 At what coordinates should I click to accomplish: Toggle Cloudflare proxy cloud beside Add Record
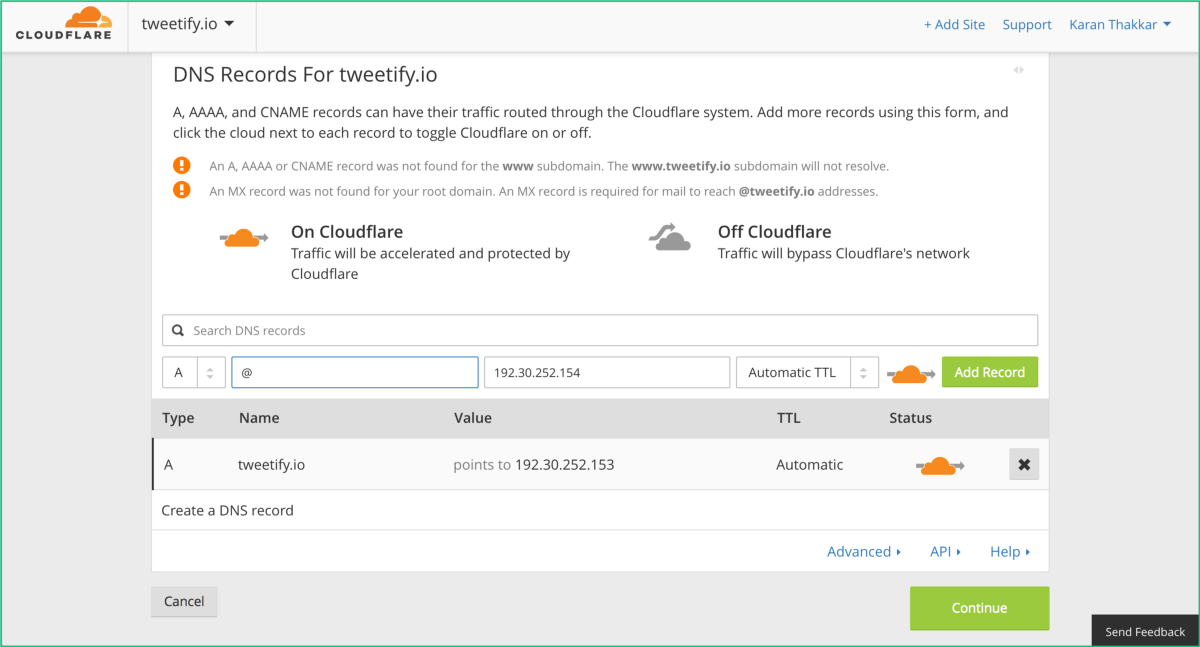click(910, 373)
